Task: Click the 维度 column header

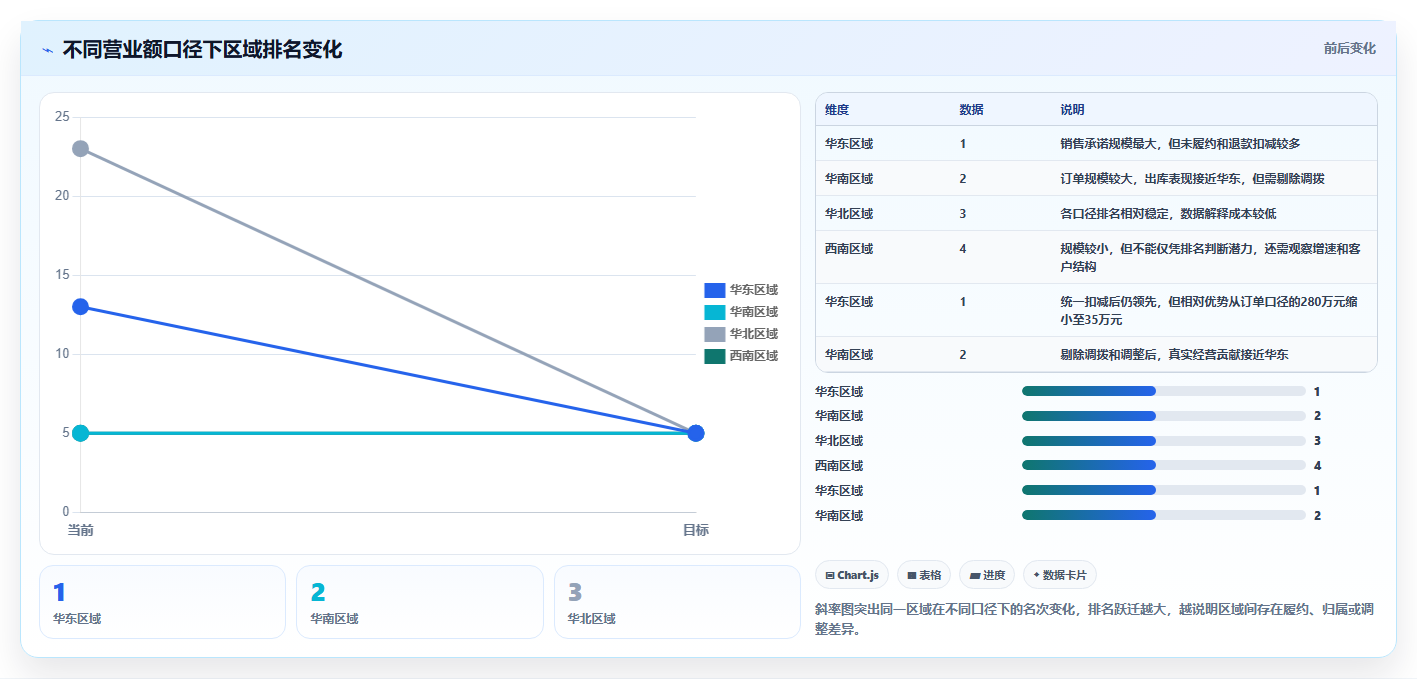Action: pyautogui.click(x=837, y=109)
